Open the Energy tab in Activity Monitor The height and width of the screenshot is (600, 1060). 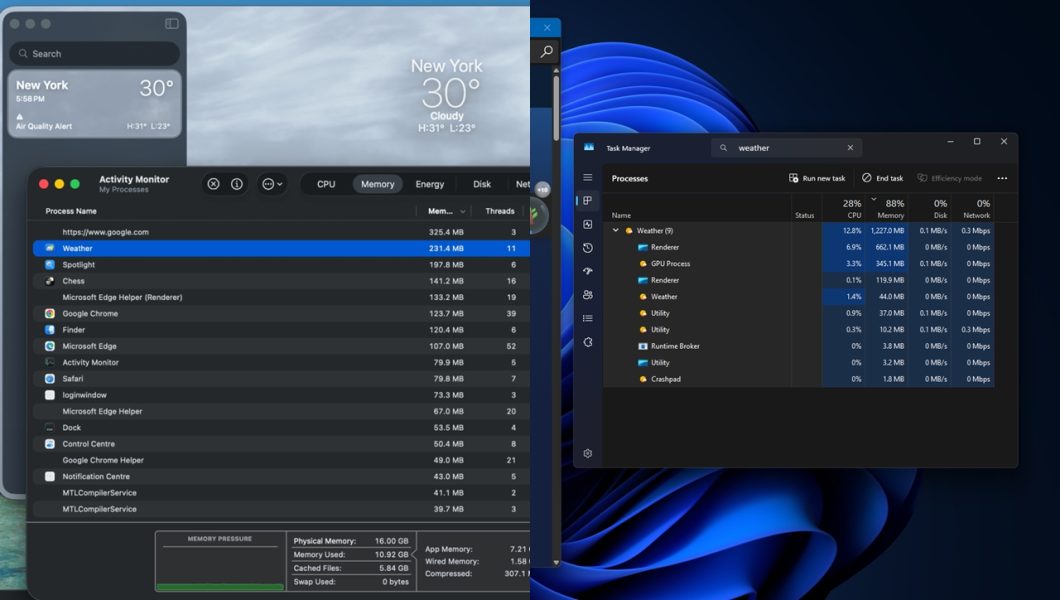click(x=429, y=184)
